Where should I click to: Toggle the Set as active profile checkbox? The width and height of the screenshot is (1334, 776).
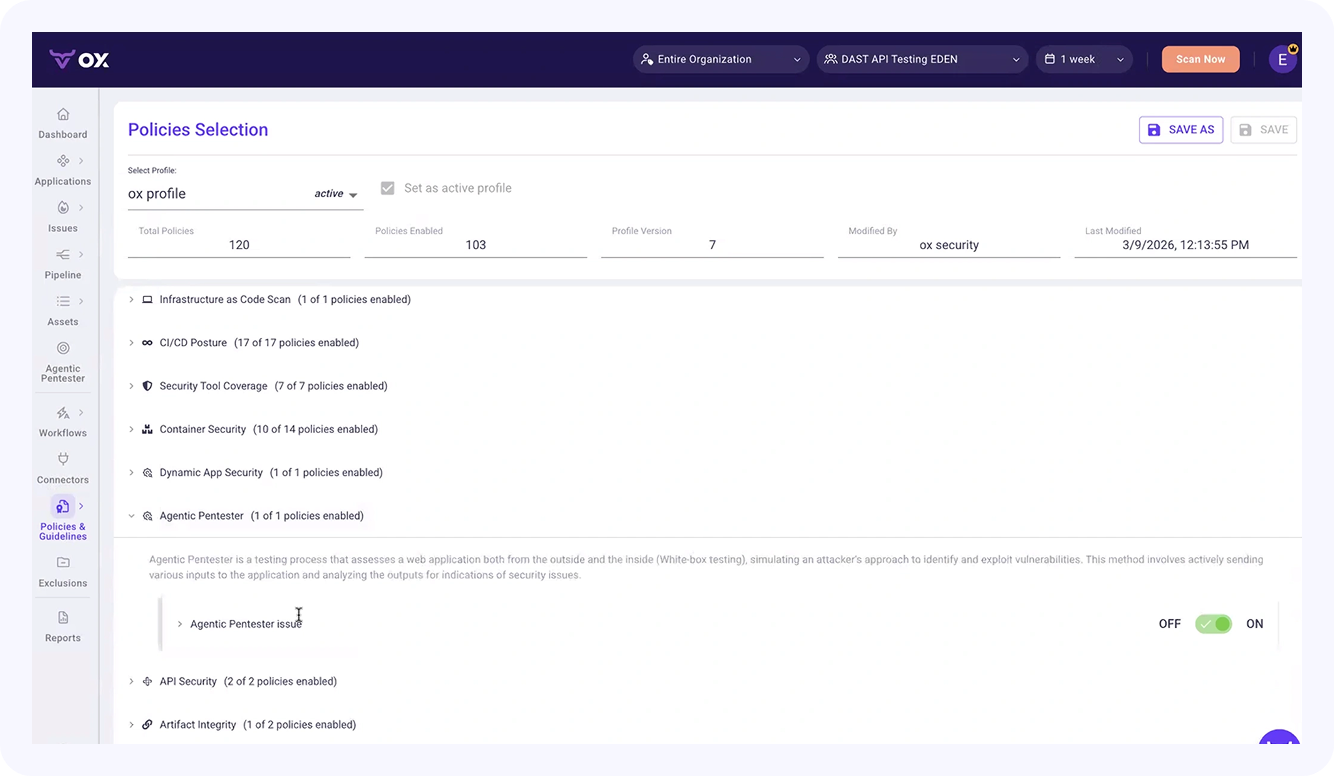pos(387,188)
